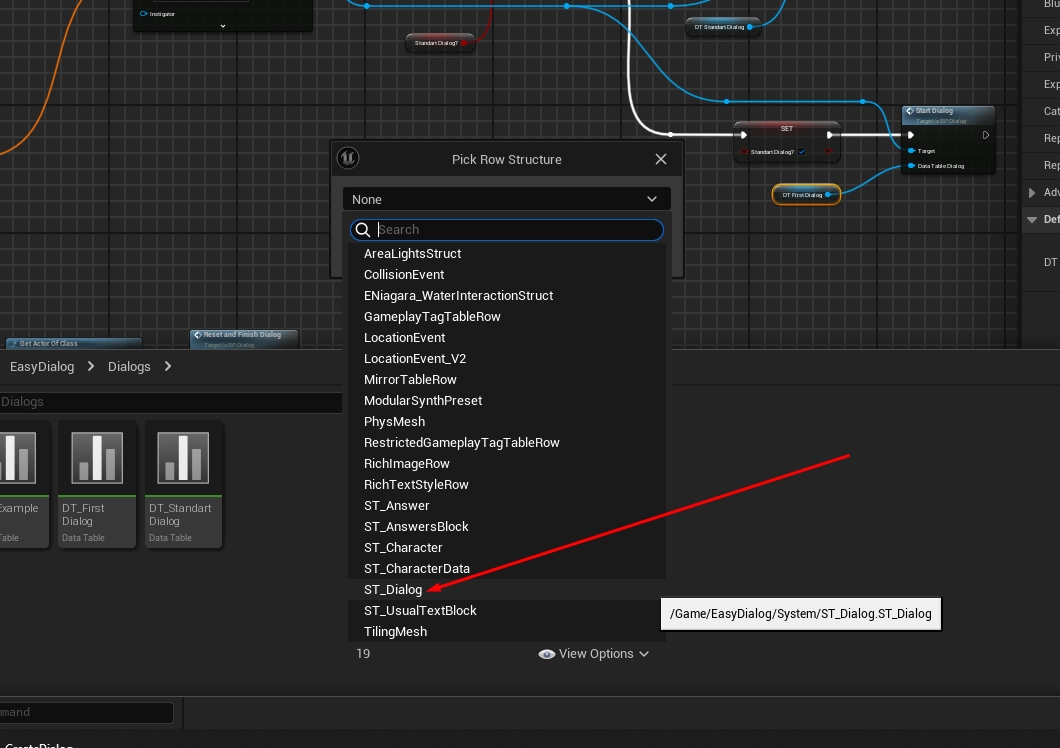Click the DT_First Dialog data table thumbnail
Image resolution: width=1060 pixels, height=748 pixels.
[x=97, y=458]
